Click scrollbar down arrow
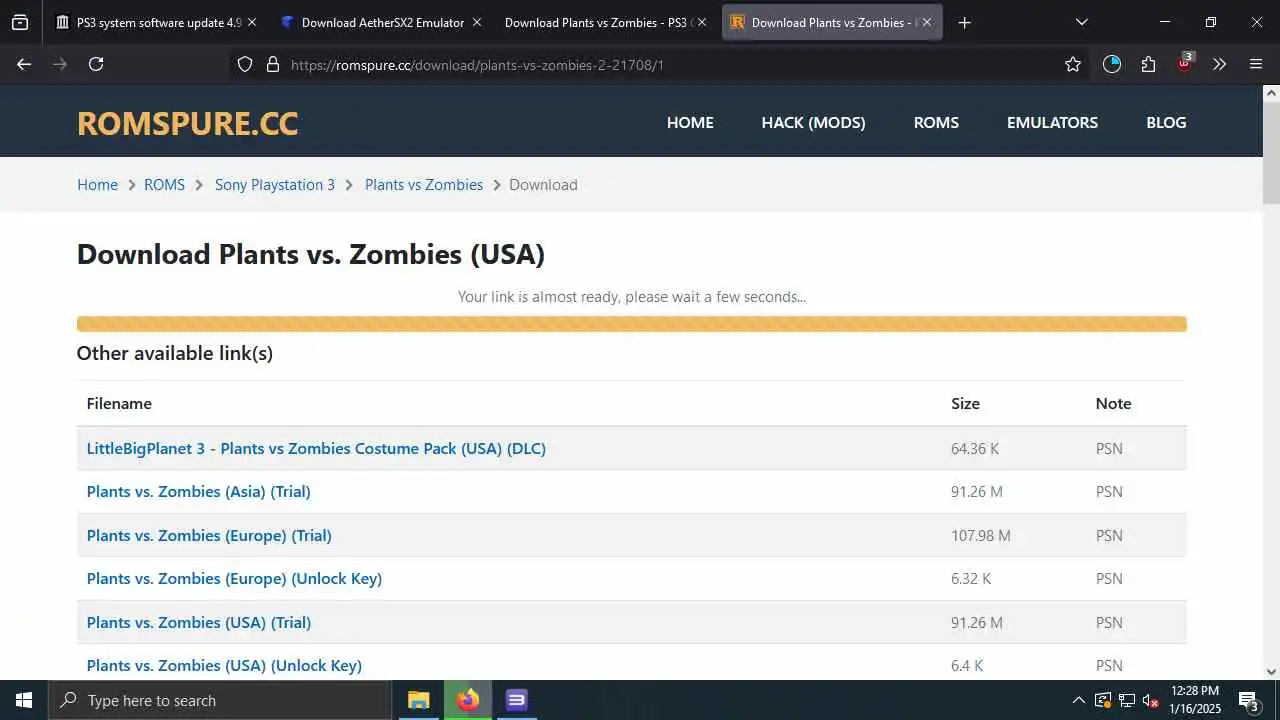Viewport: 1280px width, 720px height. point(1271,672)
